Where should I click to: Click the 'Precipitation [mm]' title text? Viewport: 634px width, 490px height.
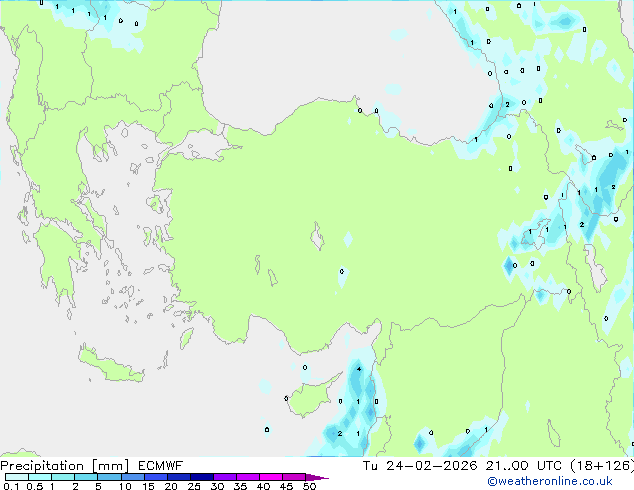(64, 466)
